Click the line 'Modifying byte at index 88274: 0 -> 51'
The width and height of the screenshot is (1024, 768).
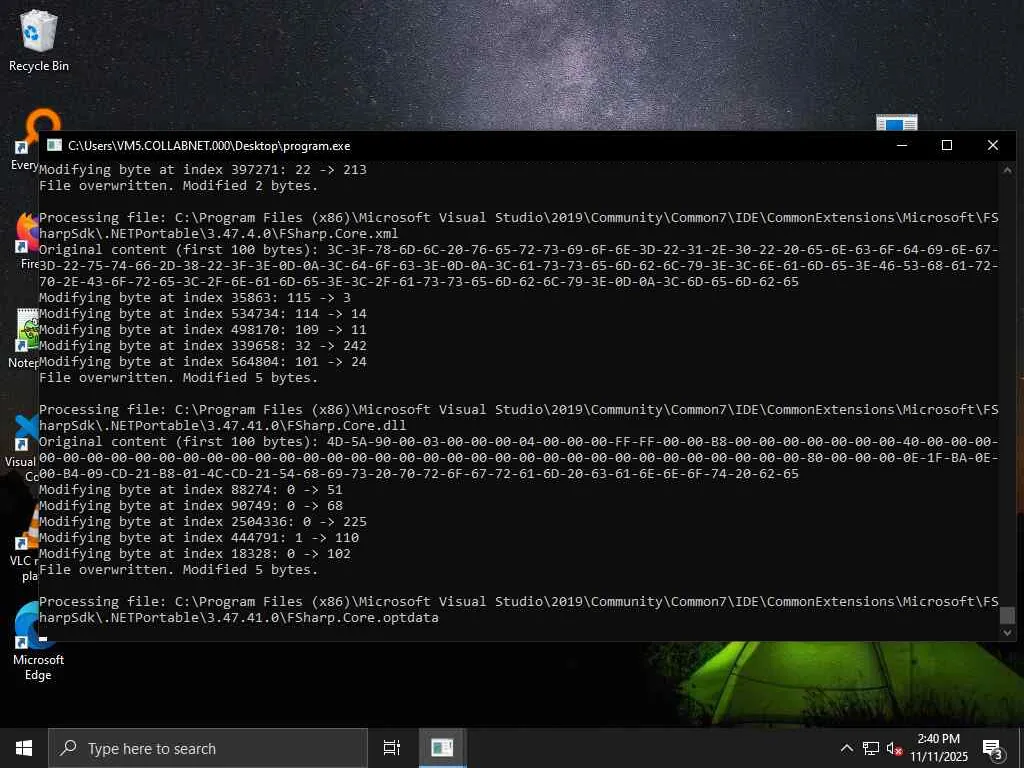click(191, 490)
